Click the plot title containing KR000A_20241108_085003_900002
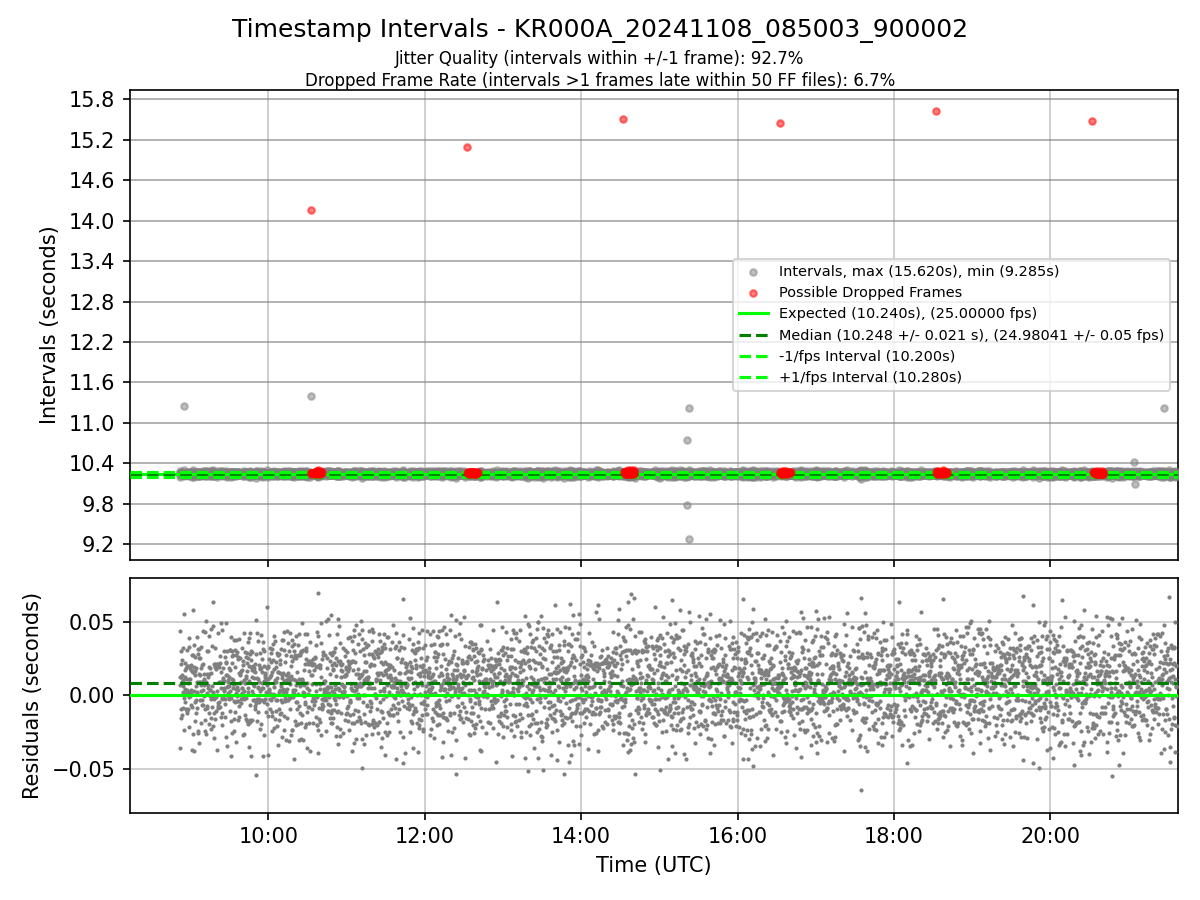The height and width of the screenshot is (900, 1200). 599,29
